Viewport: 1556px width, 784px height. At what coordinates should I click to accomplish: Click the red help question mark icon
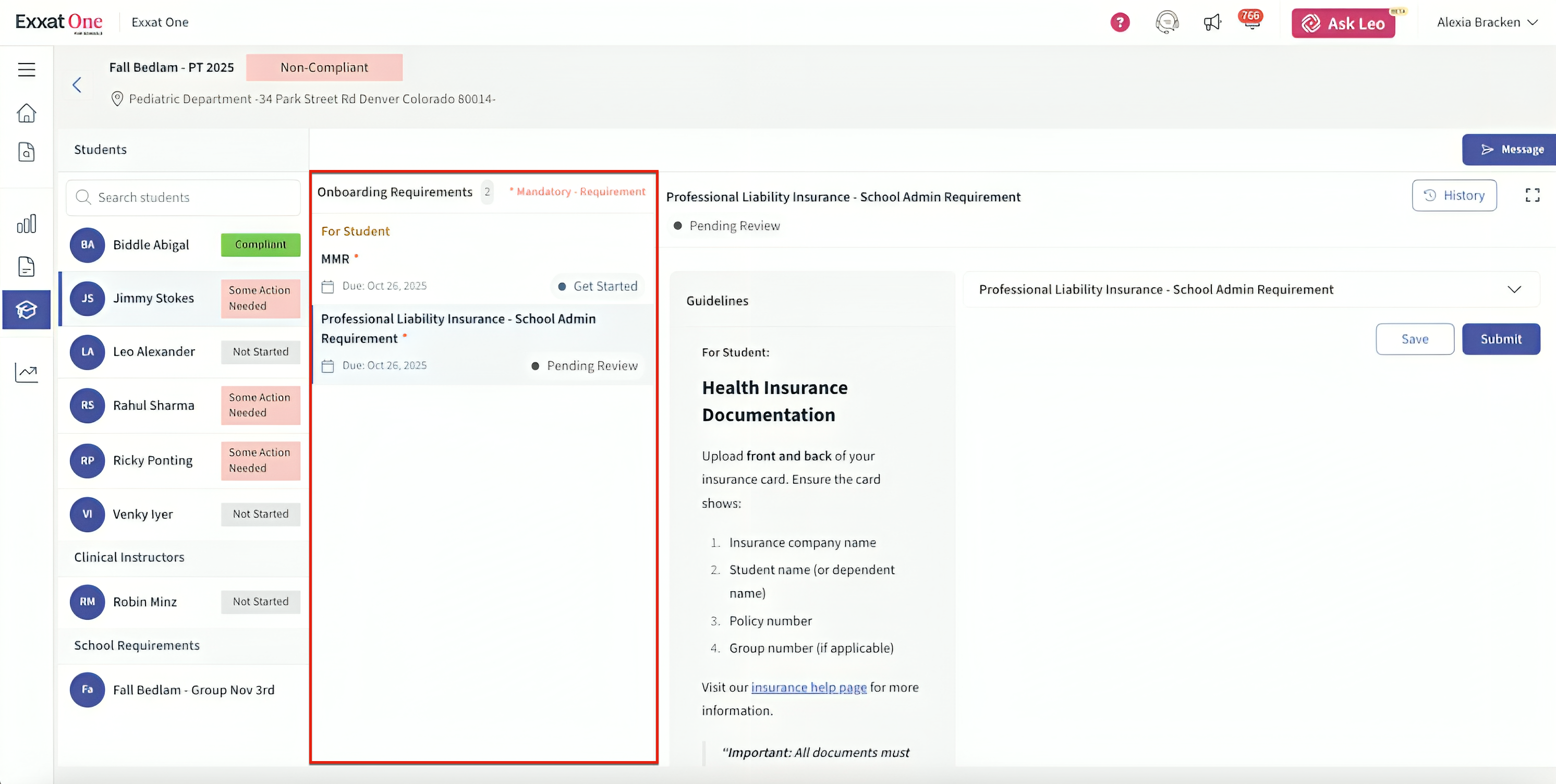pos(1119,23)
